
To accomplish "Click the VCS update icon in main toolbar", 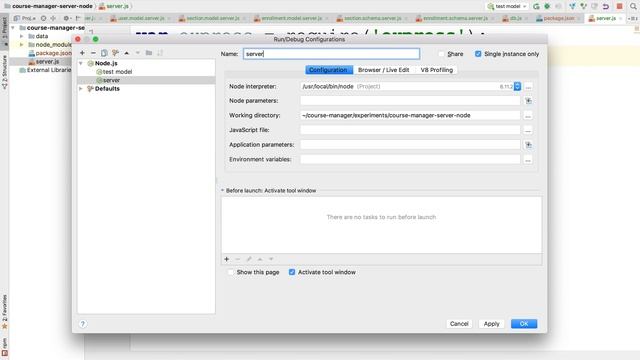I will (x=572, y=6).
